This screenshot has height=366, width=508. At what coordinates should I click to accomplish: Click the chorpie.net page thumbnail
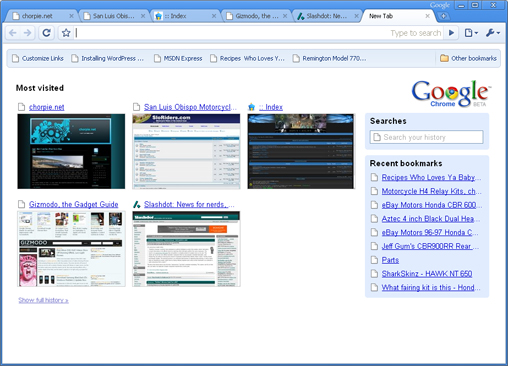point(71,151)
